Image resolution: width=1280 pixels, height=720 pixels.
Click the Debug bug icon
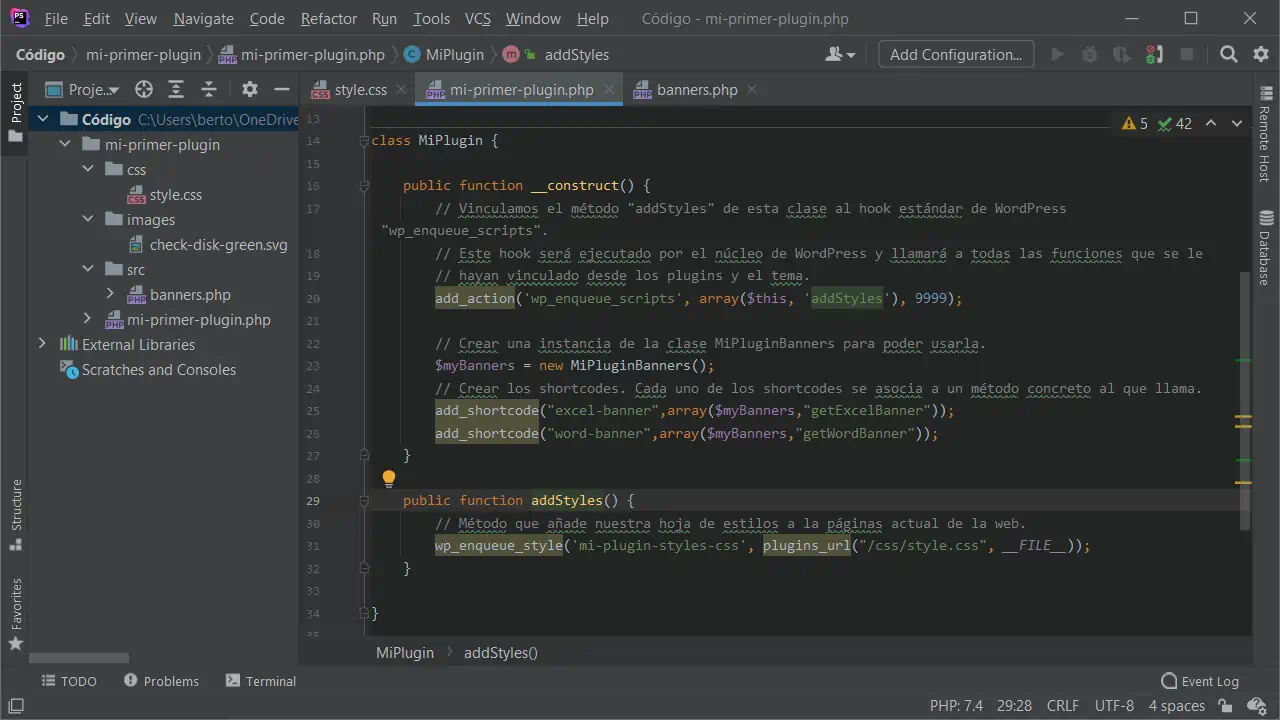[1090, 54]
